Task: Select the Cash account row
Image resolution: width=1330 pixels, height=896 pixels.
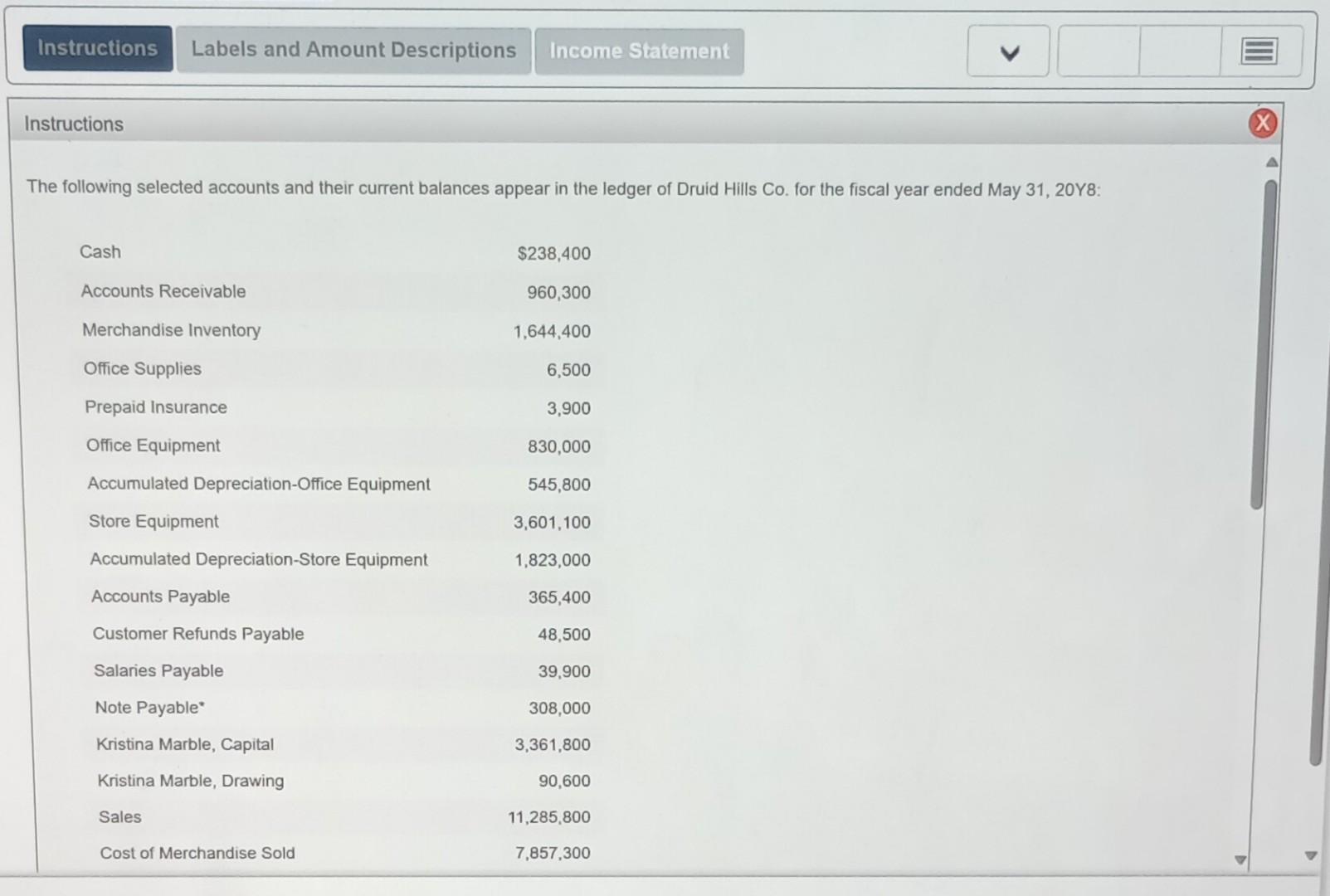Action: pyautogui.click(x=100, y=251)
